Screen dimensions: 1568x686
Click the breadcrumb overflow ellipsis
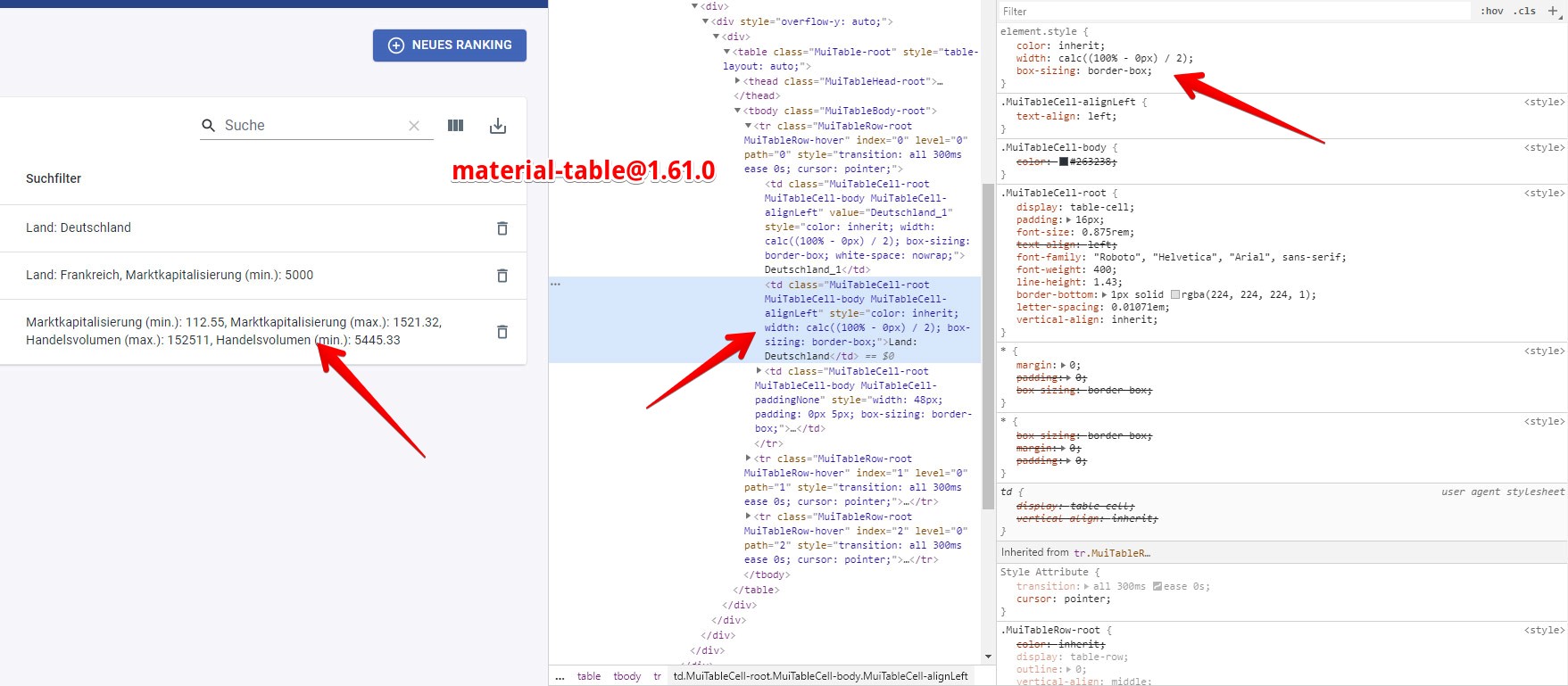click(560, 677)
